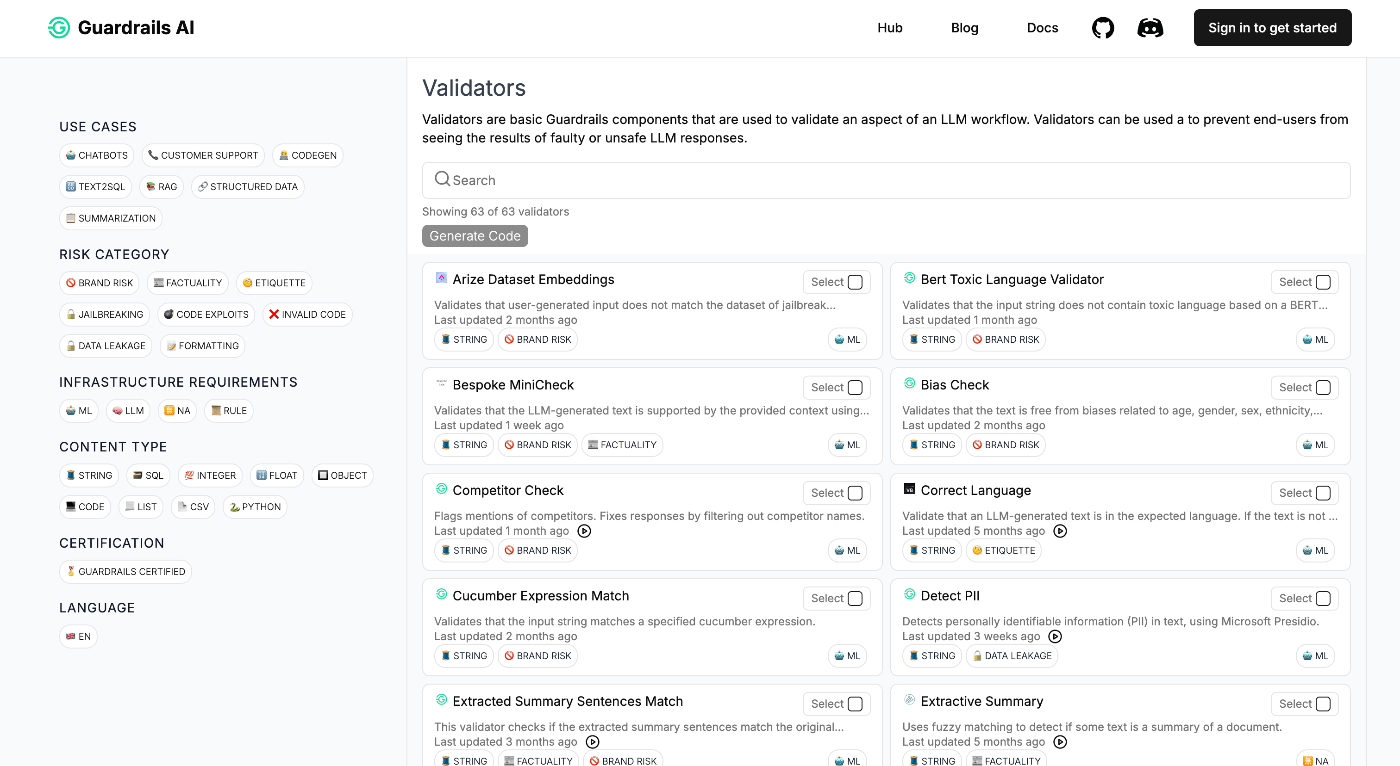Open the Hub menu item
The height and width of the screenshot is (766, 1400).
tap(890, 28)
